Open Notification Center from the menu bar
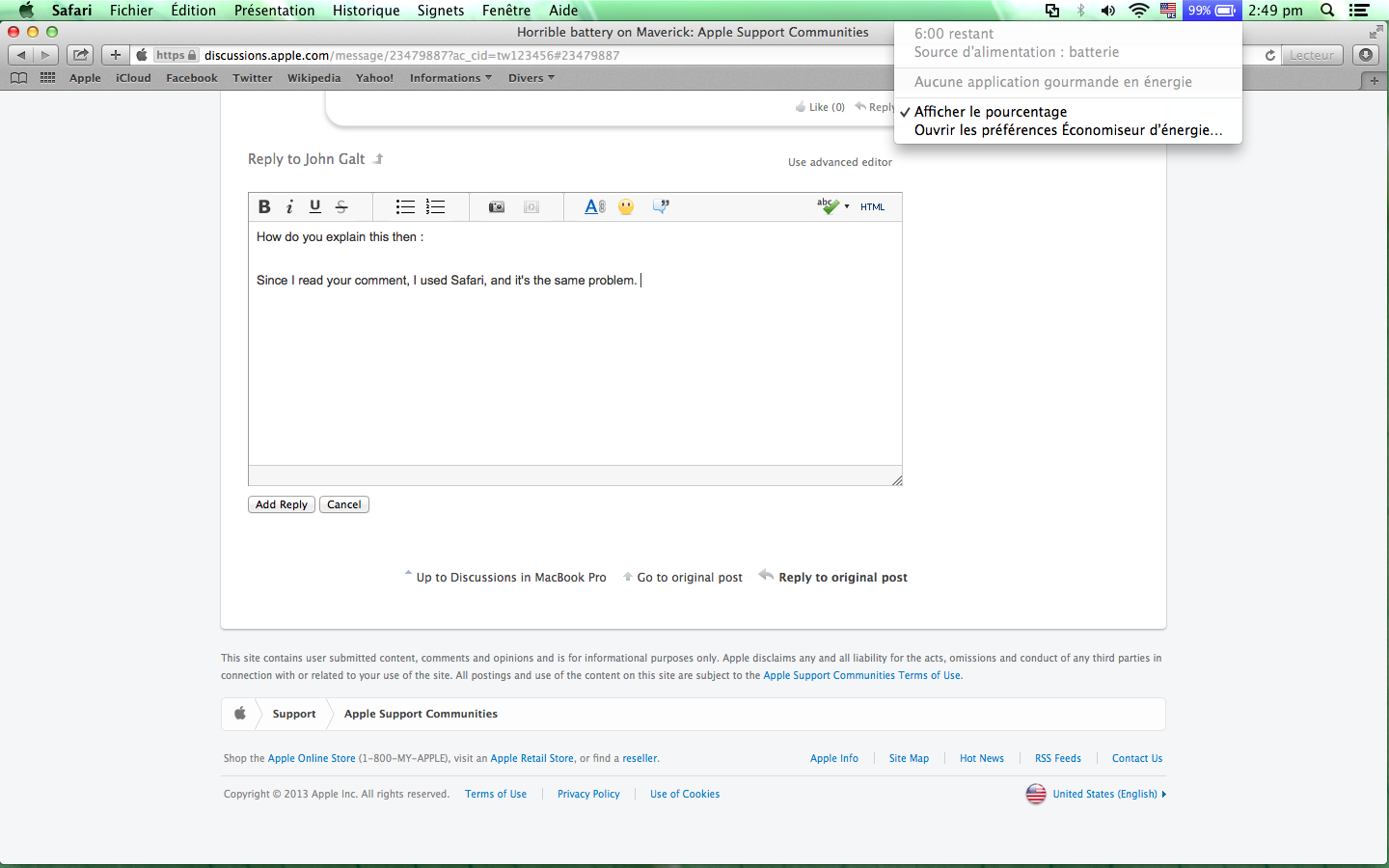The image size is (1389, 868). 1359,11
